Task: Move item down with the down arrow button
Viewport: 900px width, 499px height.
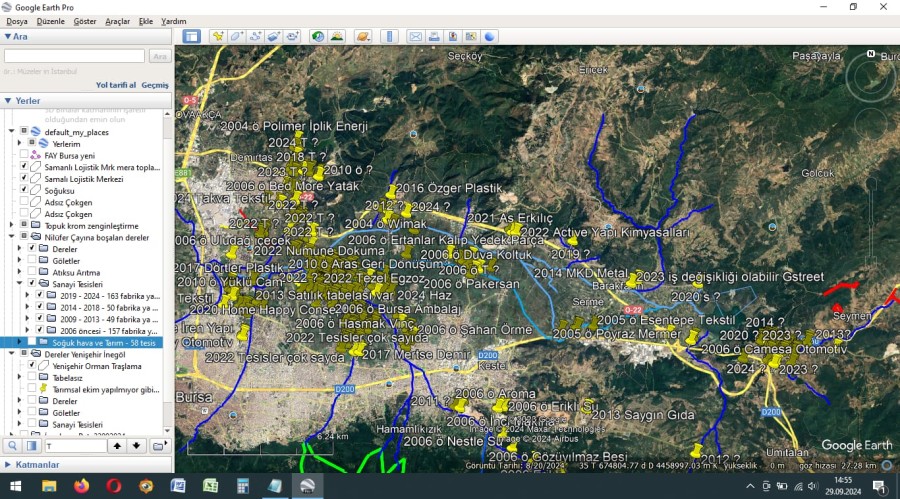Action: (x=136, y=446)
